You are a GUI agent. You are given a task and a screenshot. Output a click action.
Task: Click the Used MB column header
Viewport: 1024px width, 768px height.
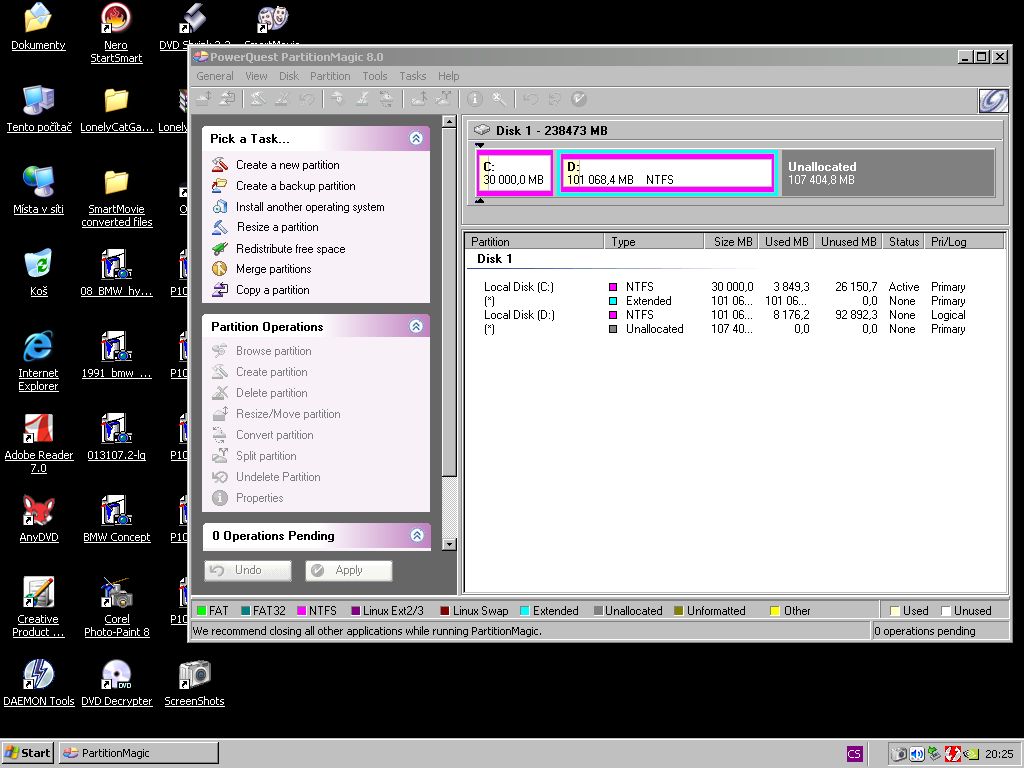click(x=786, y=242)
